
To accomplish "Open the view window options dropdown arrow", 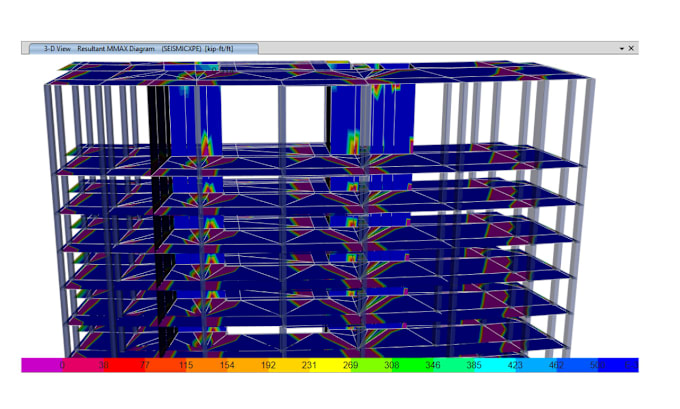I will tap(621, 49).
